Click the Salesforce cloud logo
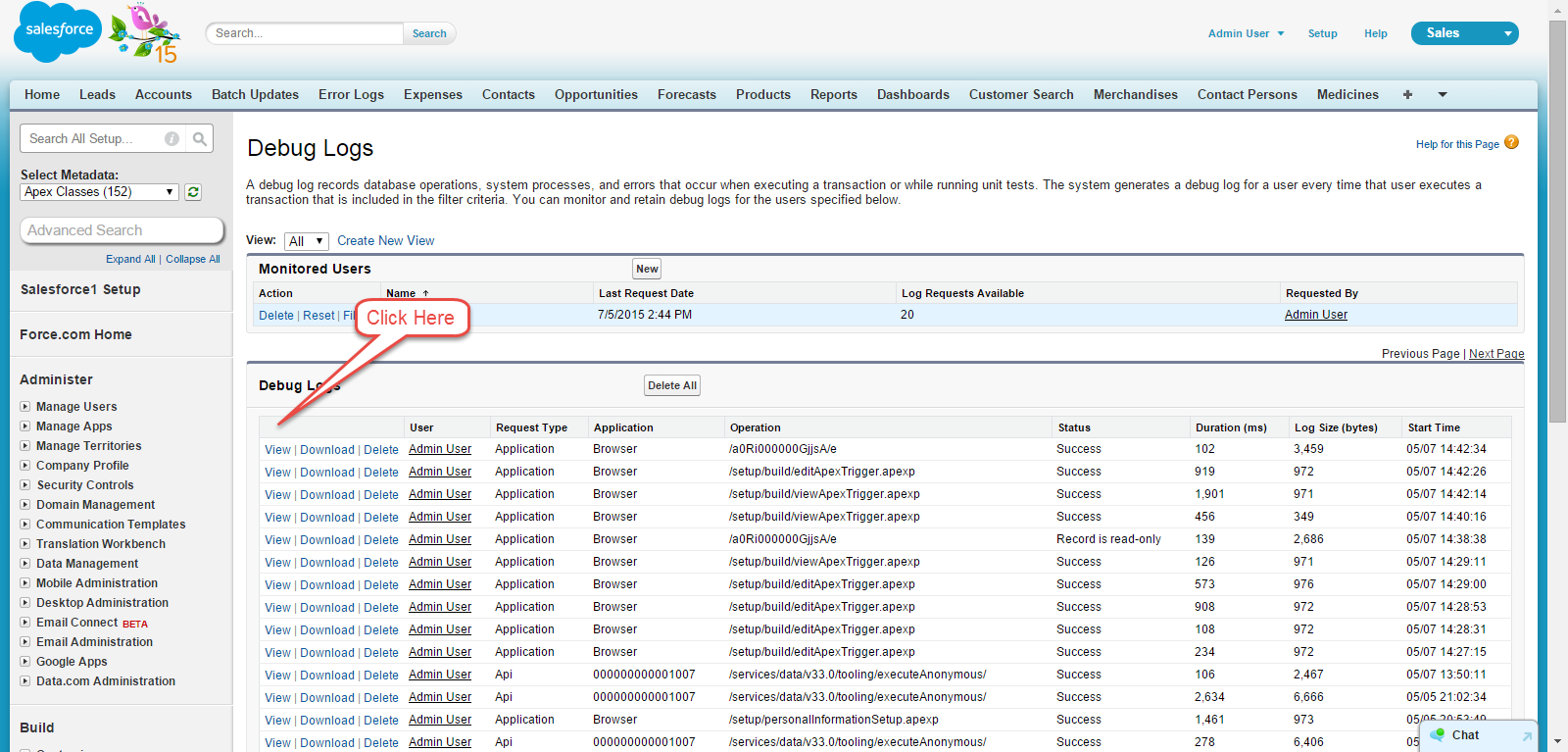Viewport: 1568px width, 752px height. tap(58, 31)
